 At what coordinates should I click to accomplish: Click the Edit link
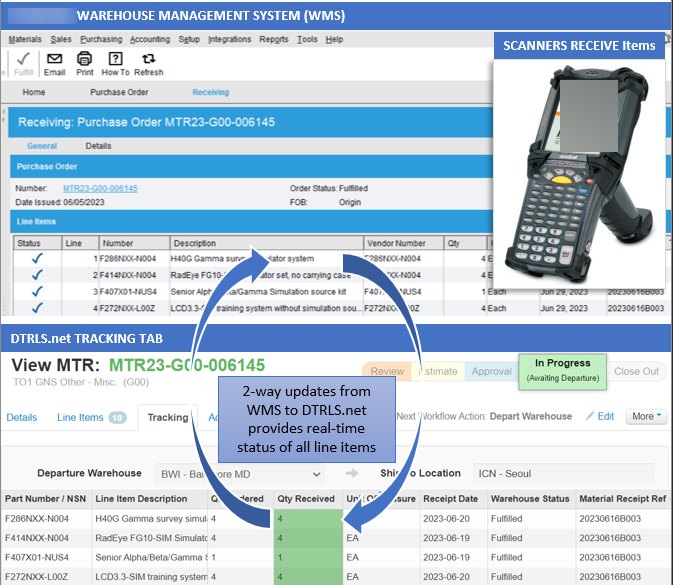606,416
